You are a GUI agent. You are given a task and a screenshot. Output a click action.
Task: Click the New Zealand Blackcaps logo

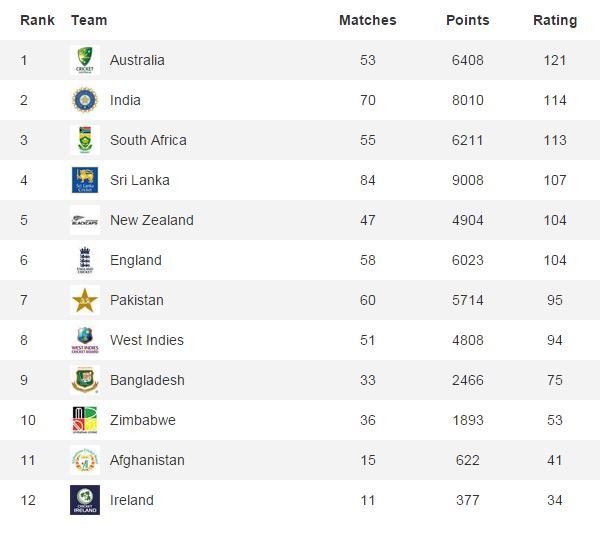tap(85, 220)
